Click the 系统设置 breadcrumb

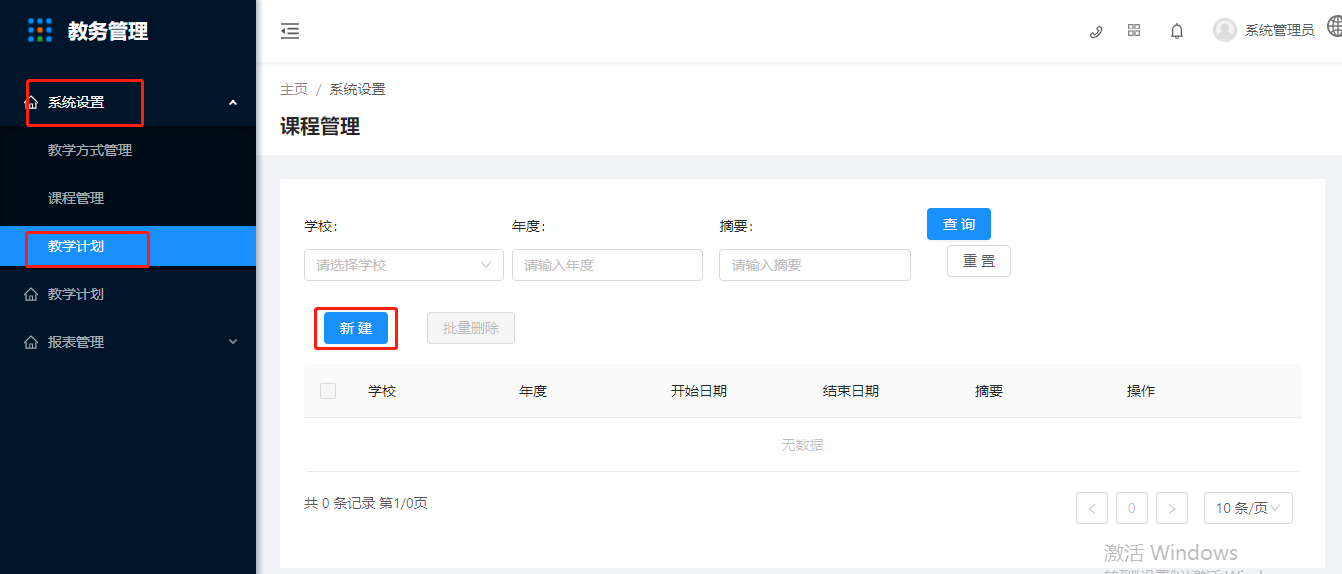point(357,89)
